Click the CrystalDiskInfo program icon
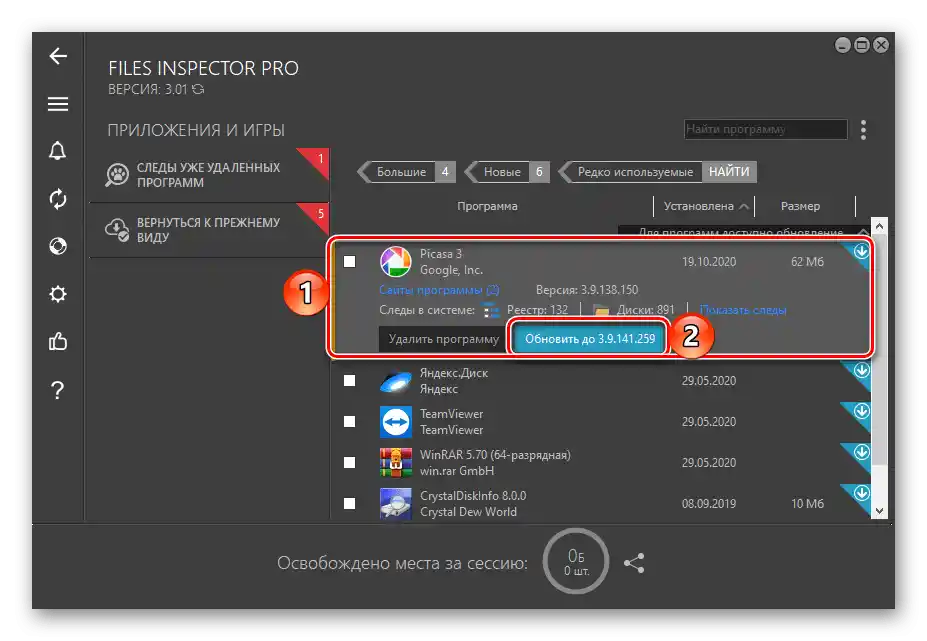927x641 pixels. point(396,503)
